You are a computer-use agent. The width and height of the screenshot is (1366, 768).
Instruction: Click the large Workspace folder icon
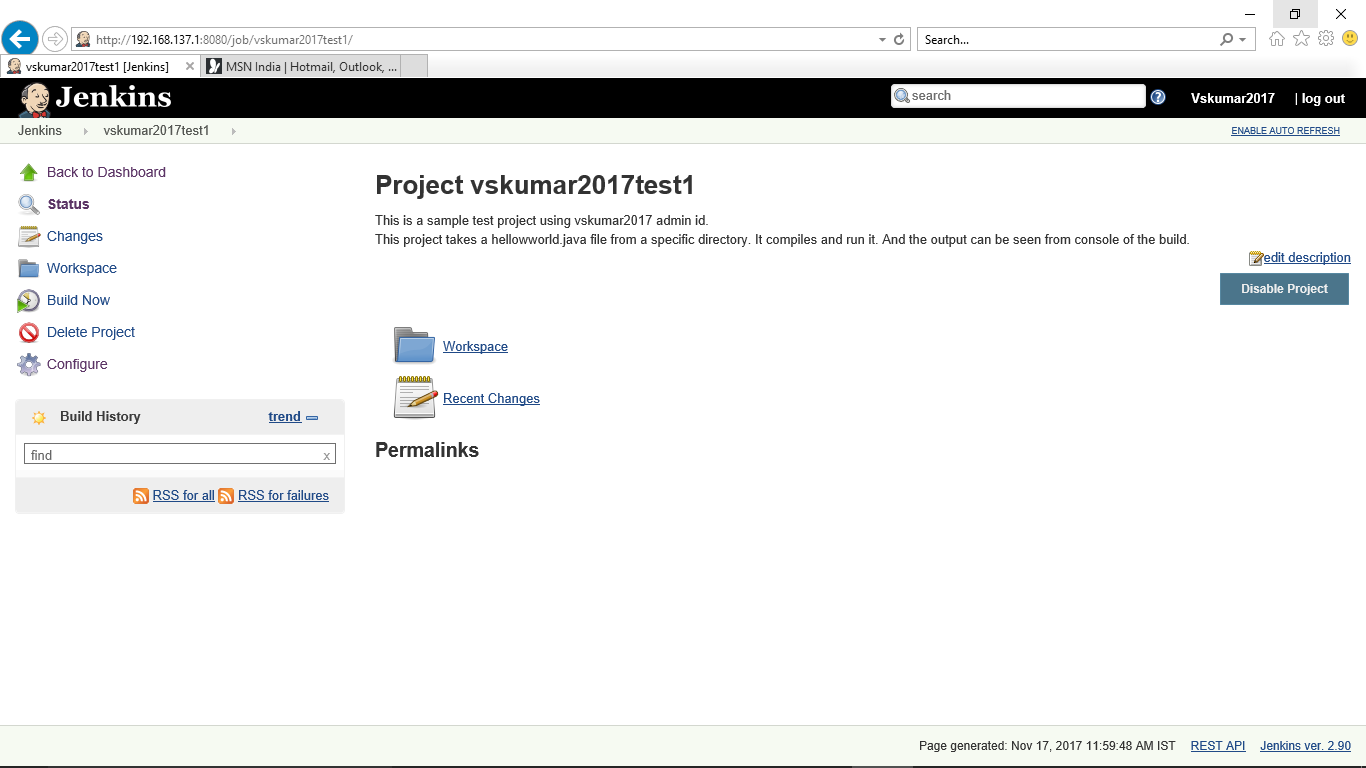click(x=414, y=345)
